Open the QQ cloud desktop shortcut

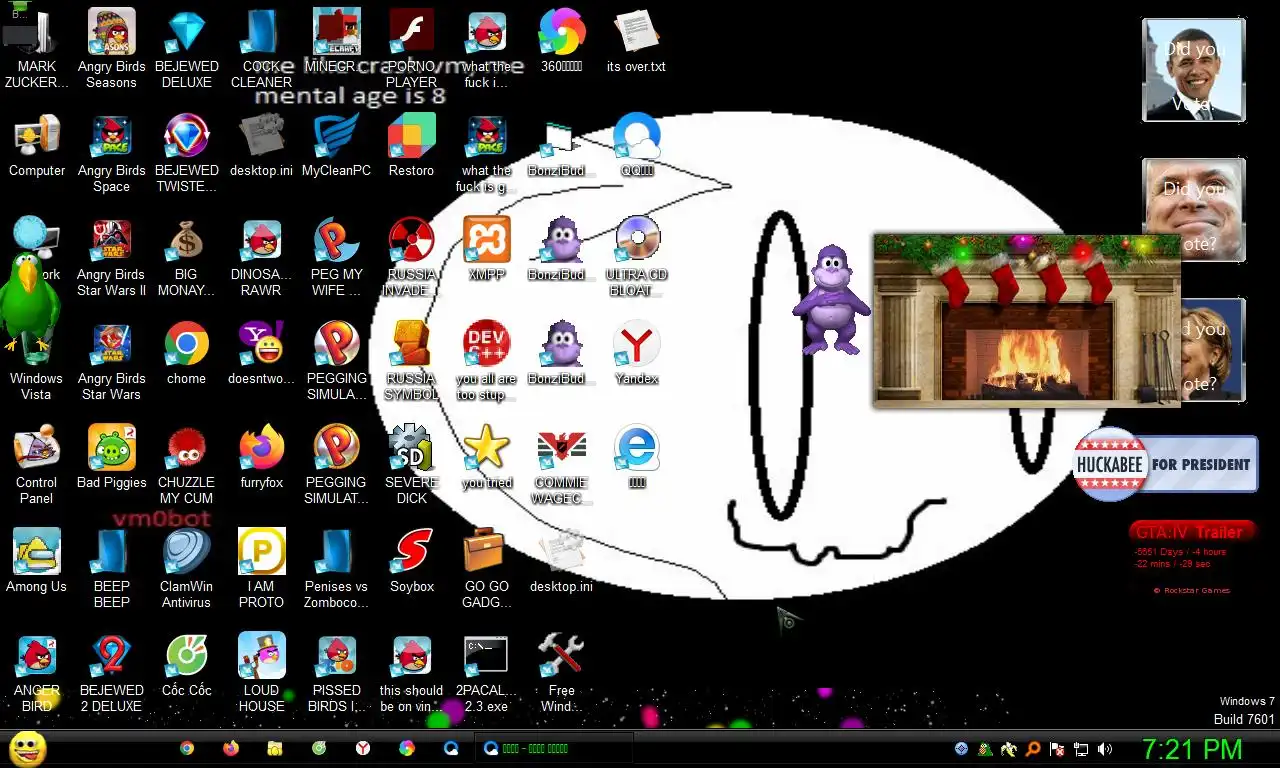(636, 146)
